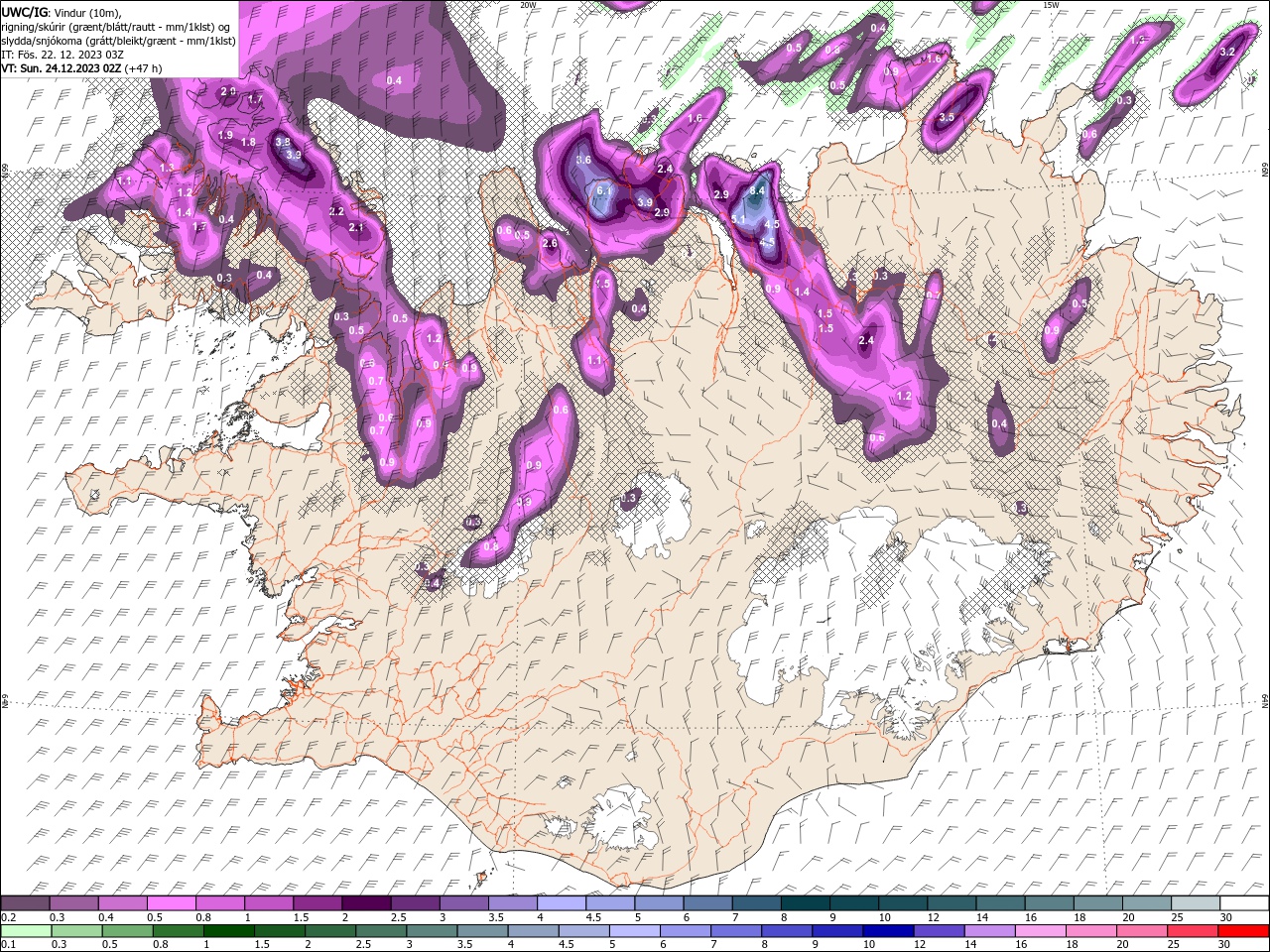Image resolution: width=1270 pixels, height=952 pixels.
Task: Select the crimson swatch labeled 25 in lower legend
Action: 1193,931
